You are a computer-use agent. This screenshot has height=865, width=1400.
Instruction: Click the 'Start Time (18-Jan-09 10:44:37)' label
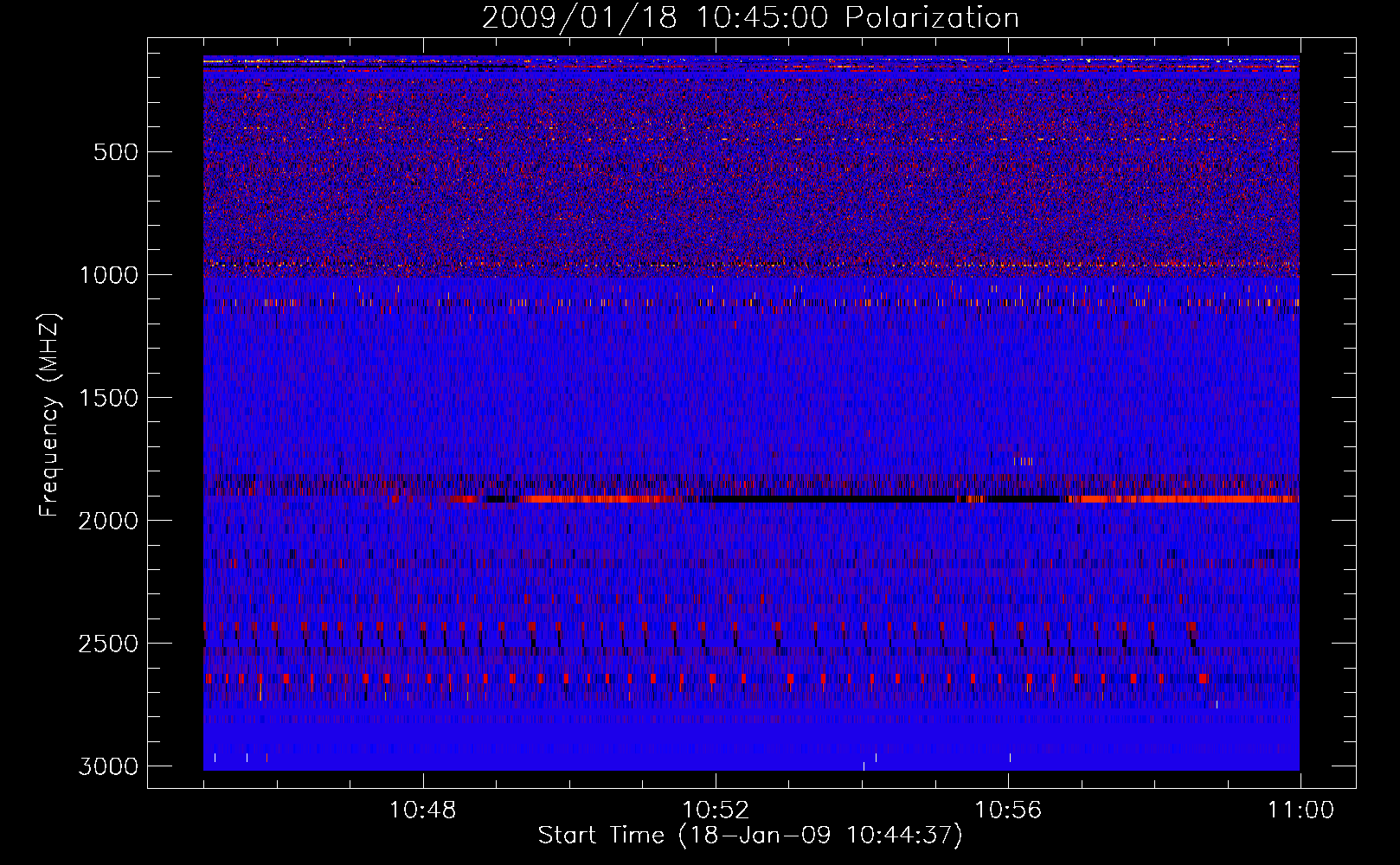750,836
